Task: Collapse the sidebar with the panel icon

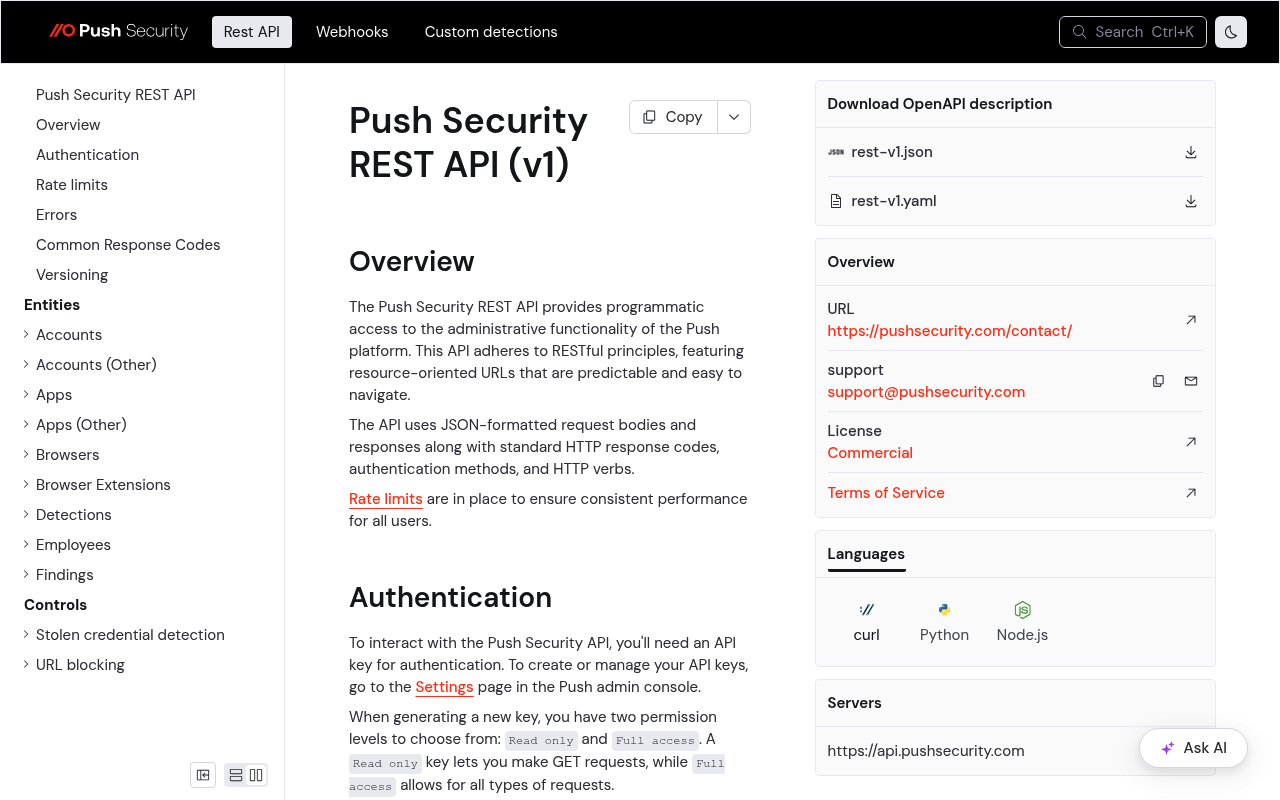Action: pyautogui.click(x=203, y=775)
